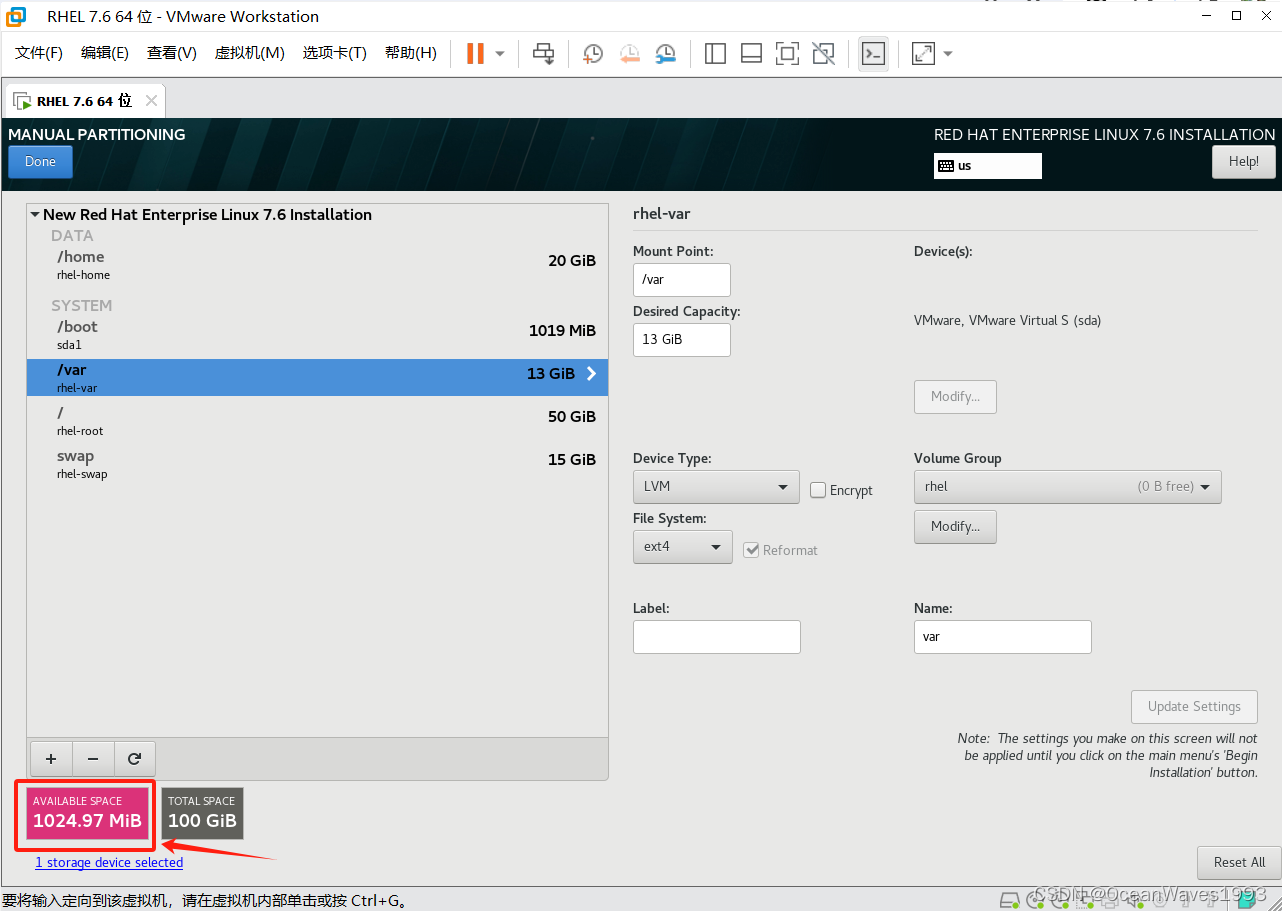The height and width of the screenshot is (911, 1282).
Task: Click the disabled Modify button under Device(s)
Action: [955, 397]
